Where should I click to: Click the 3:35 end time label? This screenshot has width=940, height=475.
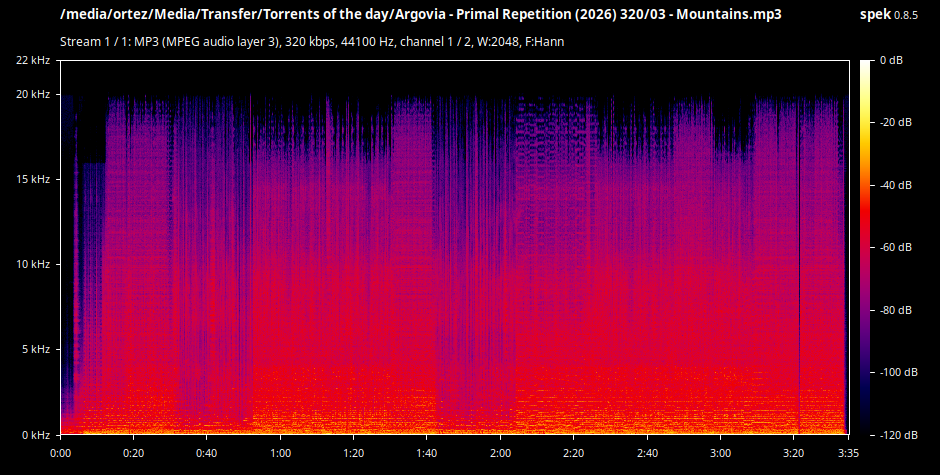click(848, 453)
